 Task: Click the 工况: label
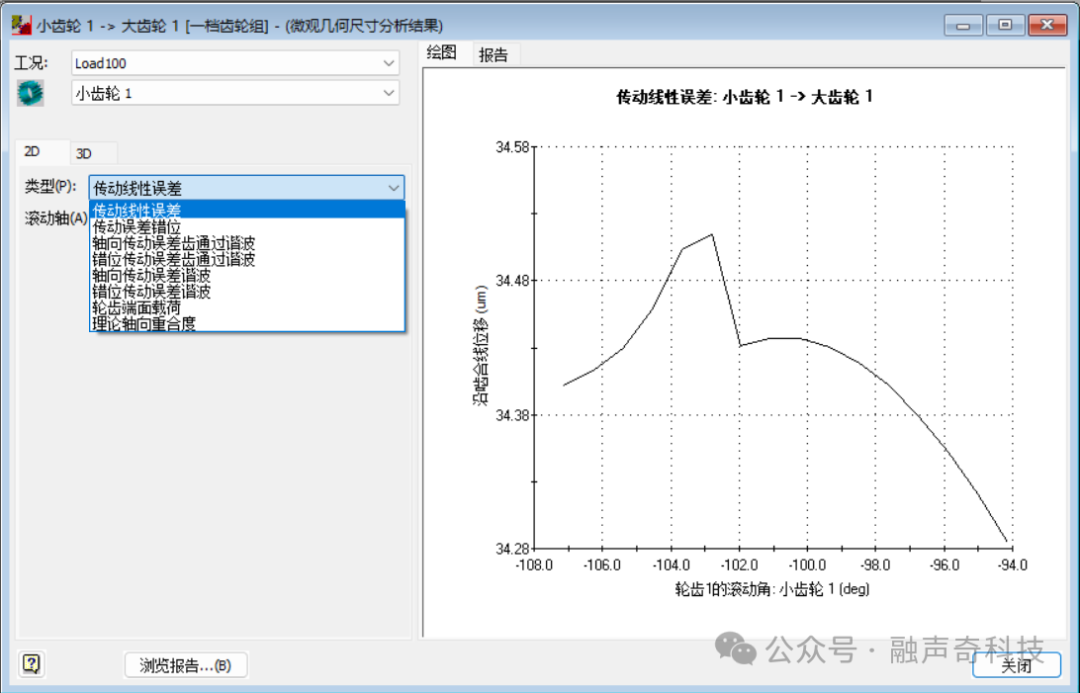32,63
